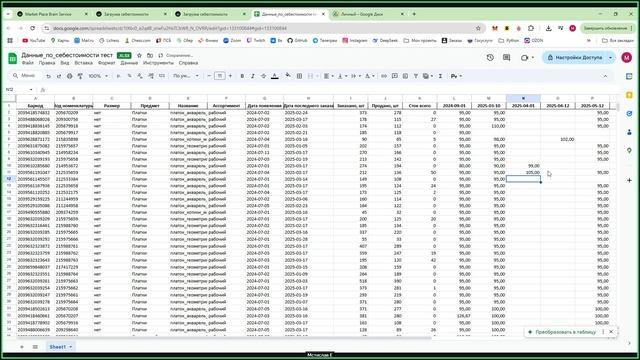Increase font size with plus

(230, 76)
